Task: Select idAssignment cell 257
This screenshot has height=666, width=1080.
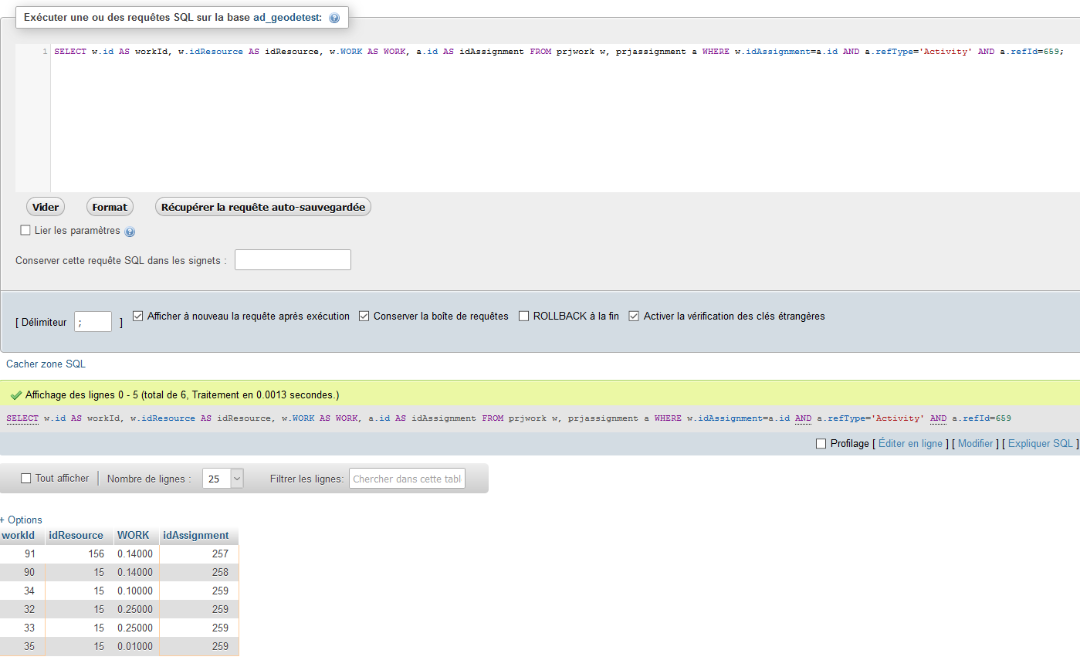Action: pos(199,554)
